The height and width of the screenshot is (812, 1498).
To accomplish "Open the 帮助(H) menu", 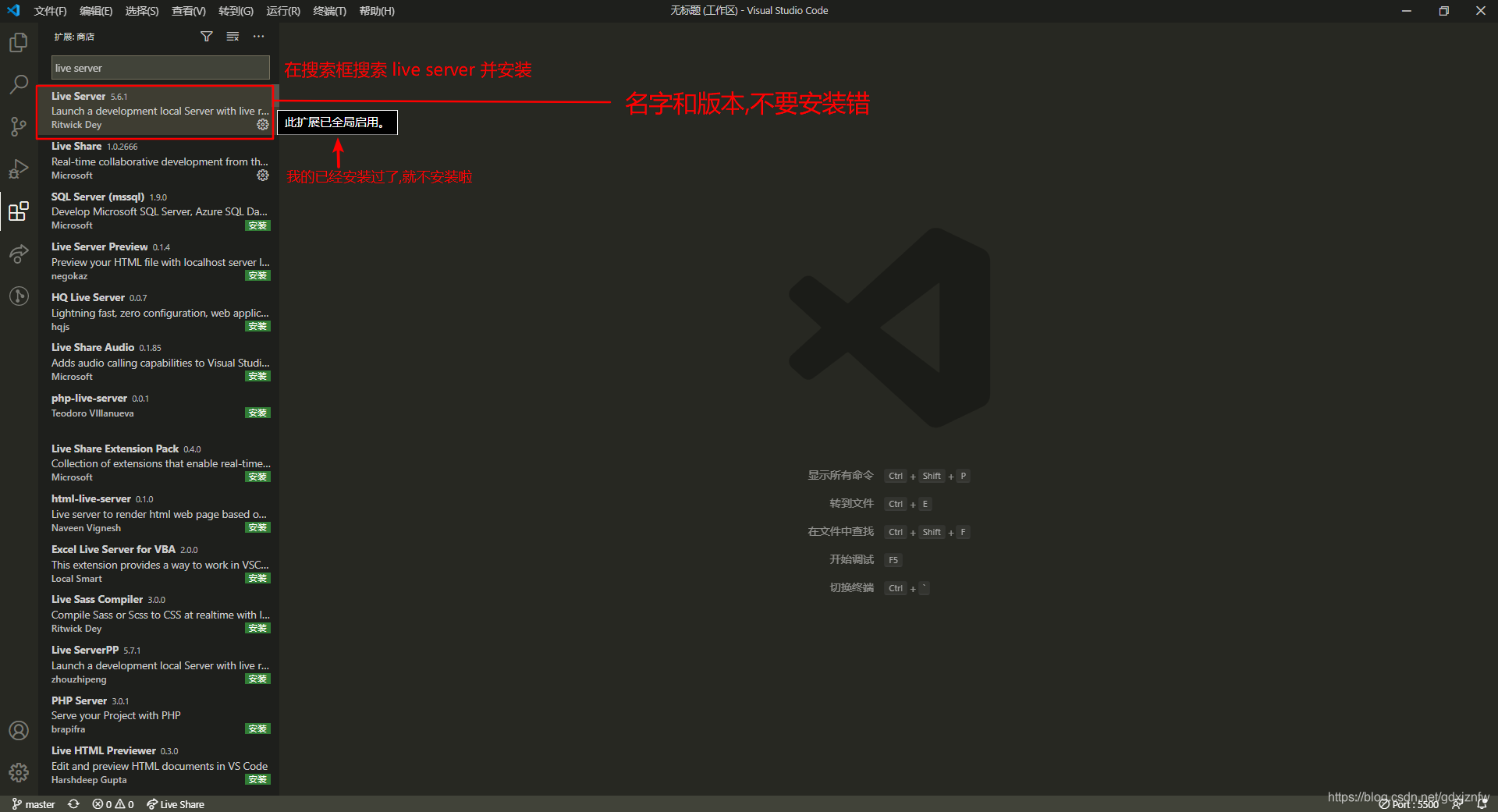I will pyautogui.click(x=377, y=11).
